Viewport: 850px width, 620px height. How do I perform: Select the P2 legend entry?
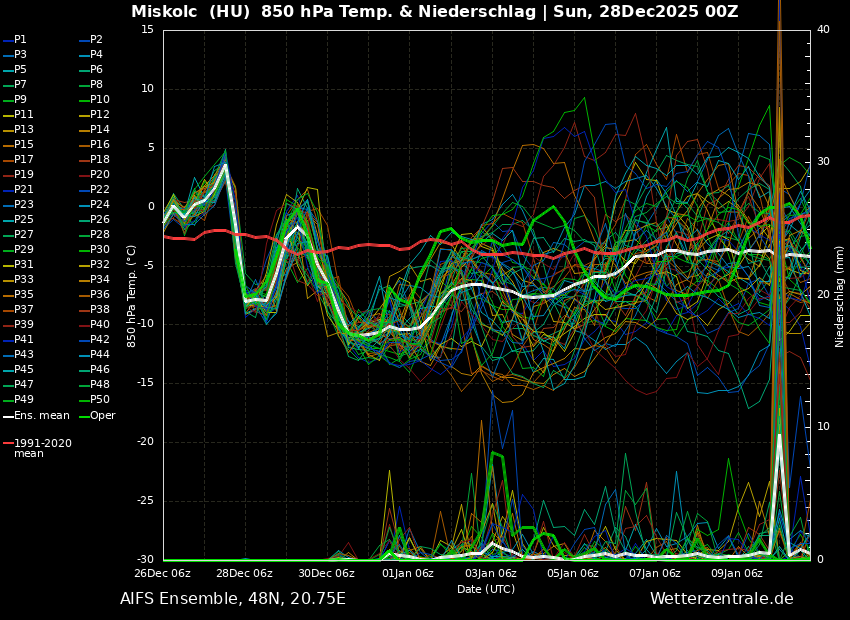(96, 40)
